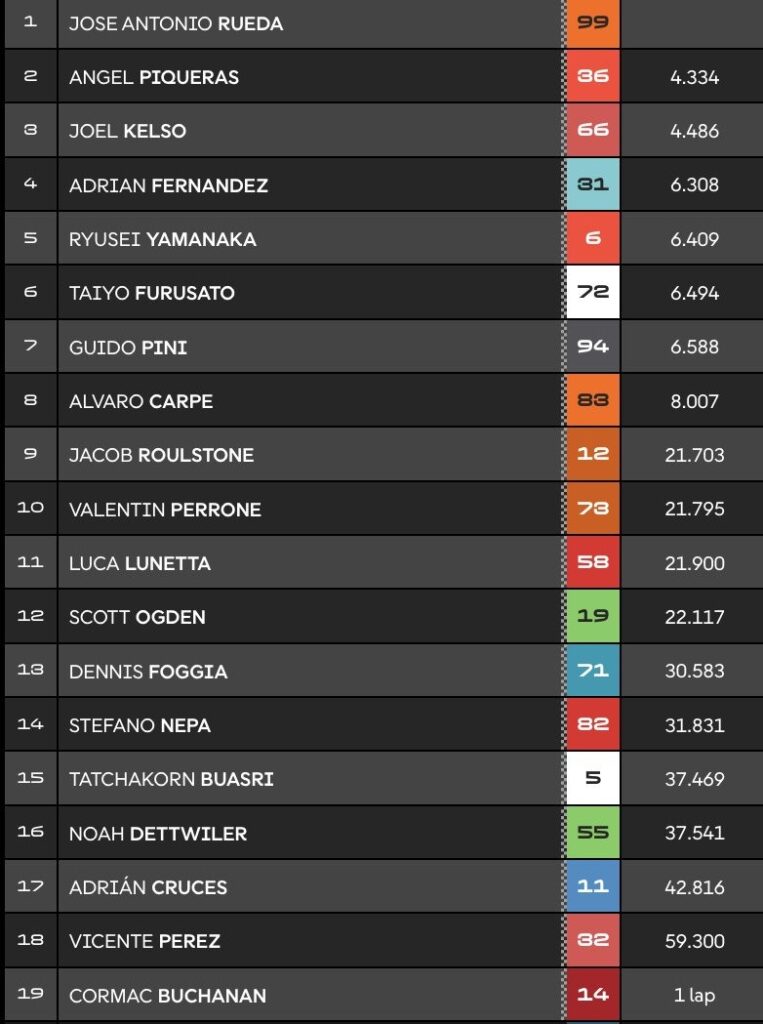Viewport: 763px width, 1024px height.
Task: Select Jacob Roulstone in the results
Action: point(161,455)
